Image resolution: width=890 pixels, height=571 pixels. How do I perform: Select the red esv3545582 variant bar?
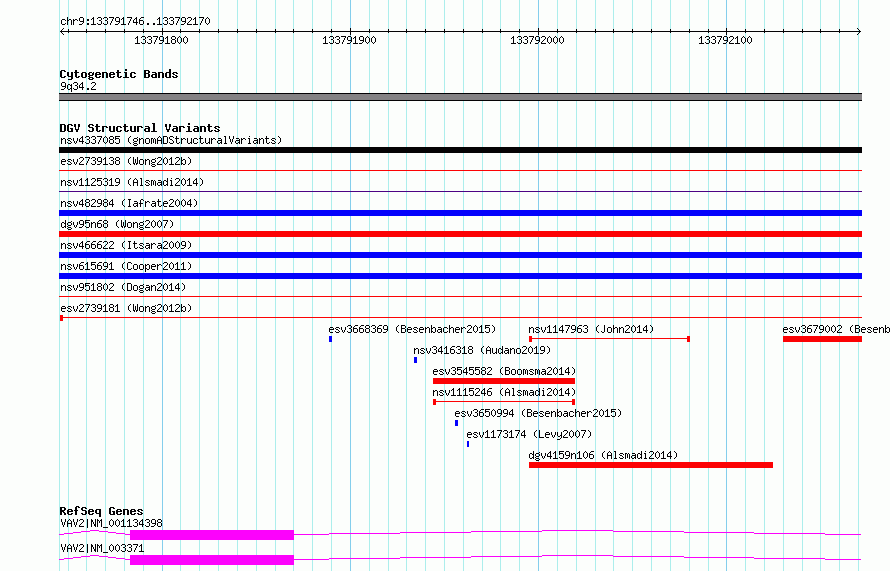(x=504, y=381)
